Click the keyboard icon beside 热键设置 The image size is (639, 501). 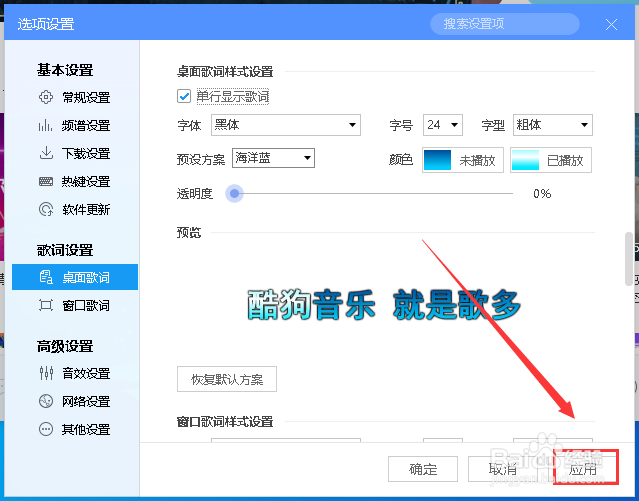[46, 181]
